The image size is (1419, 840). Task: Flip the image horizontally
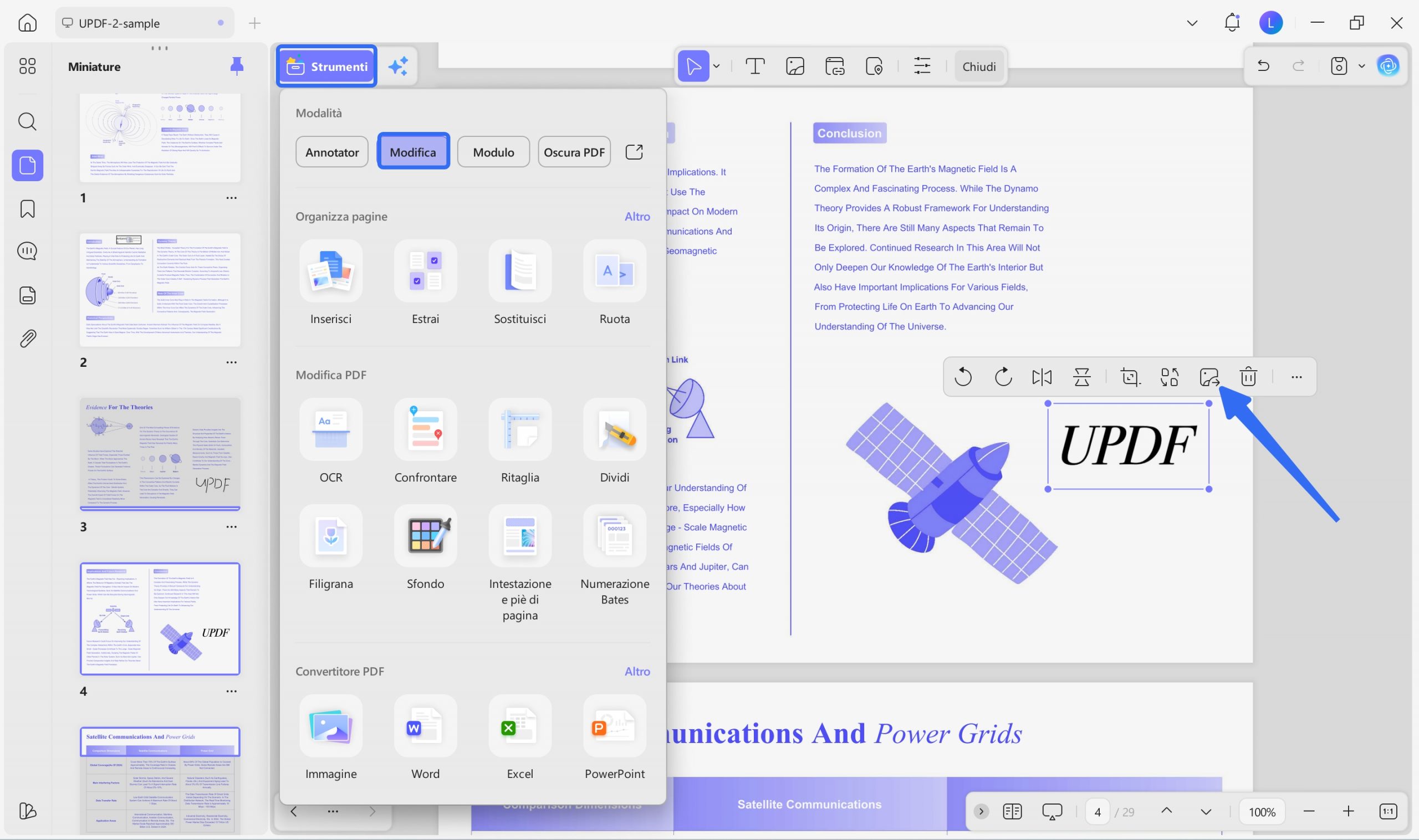[1042, 376]
